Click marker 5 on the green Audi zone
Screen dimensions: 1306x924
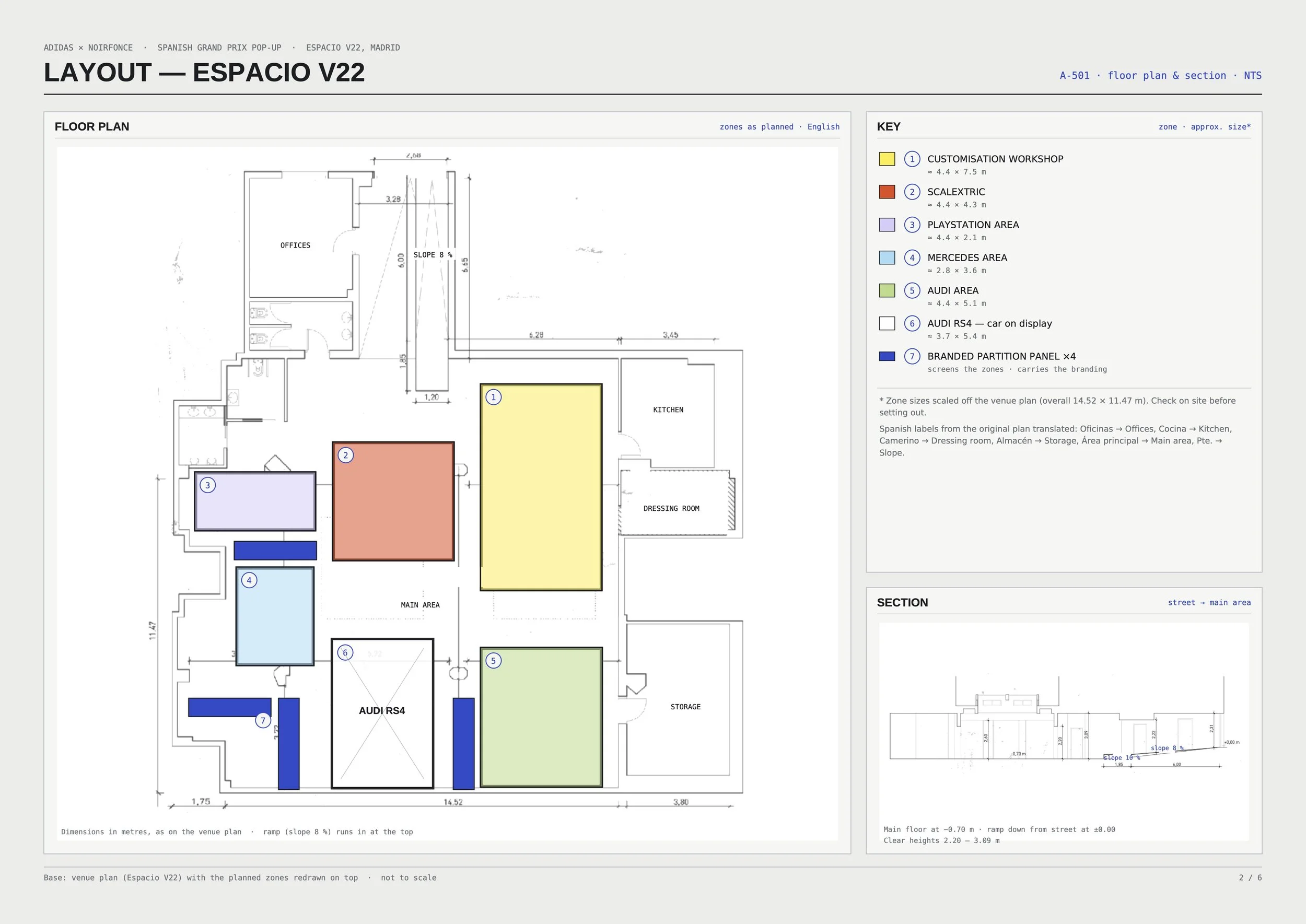(x=493, y=661)
